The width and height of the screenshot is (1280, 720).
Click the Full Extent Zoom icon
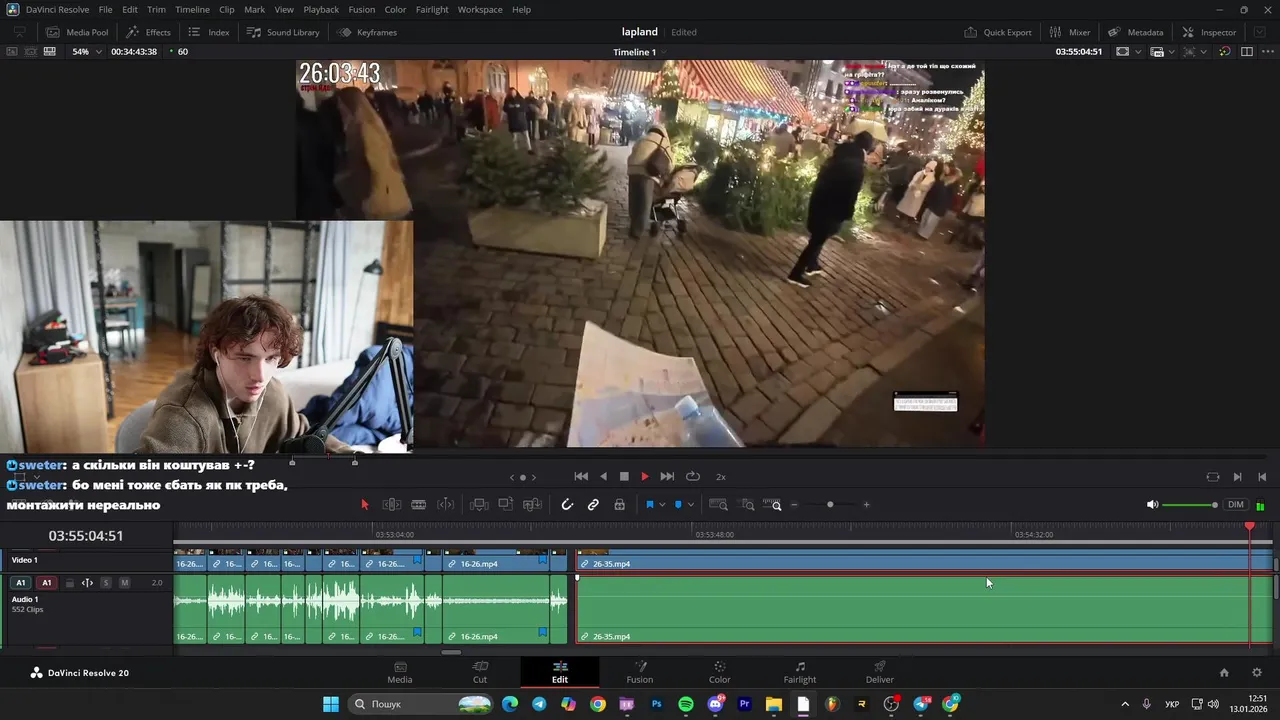[x=718, y=505]
